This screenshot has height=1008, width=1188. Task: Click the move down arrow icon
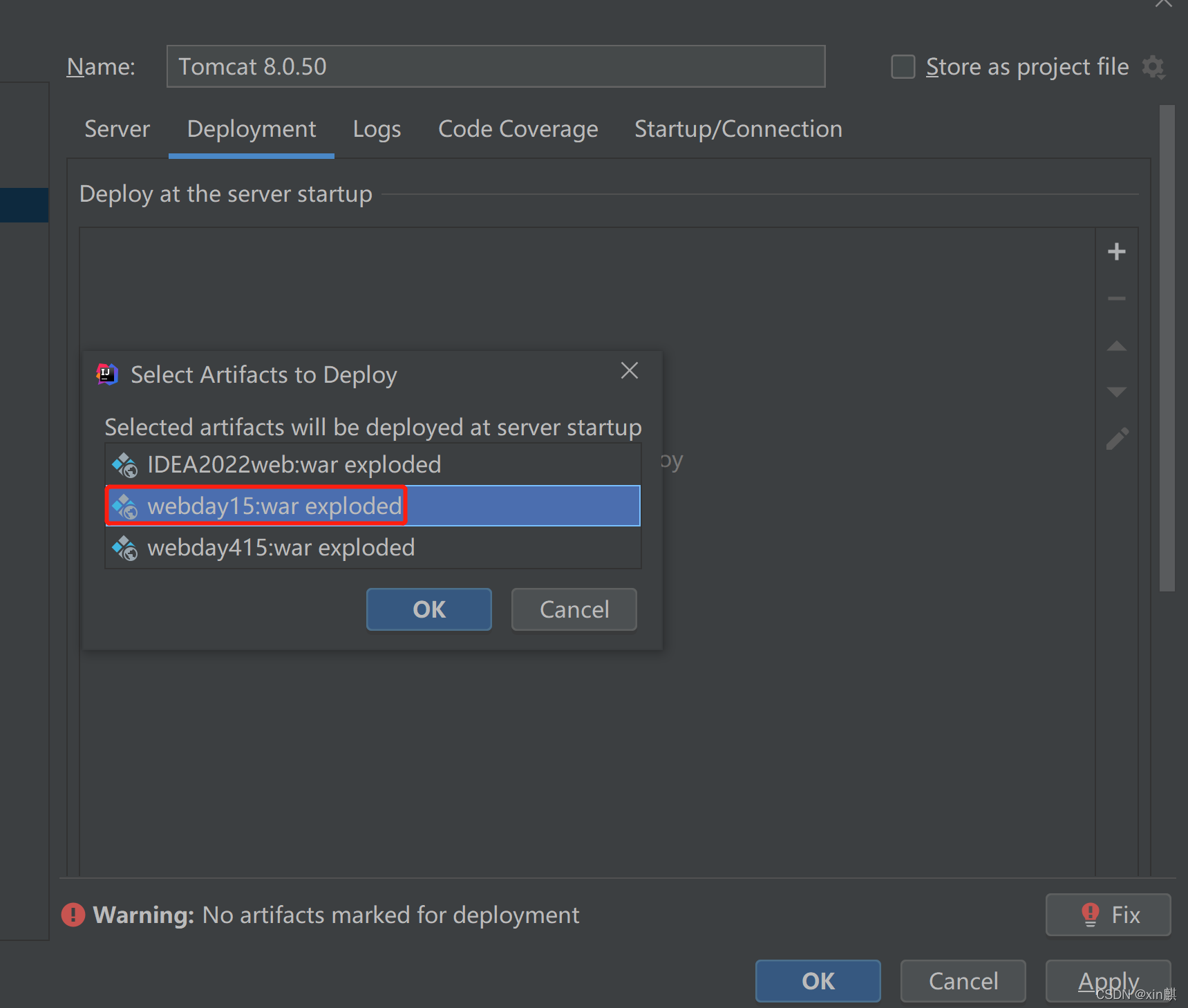coord(1116,392)
